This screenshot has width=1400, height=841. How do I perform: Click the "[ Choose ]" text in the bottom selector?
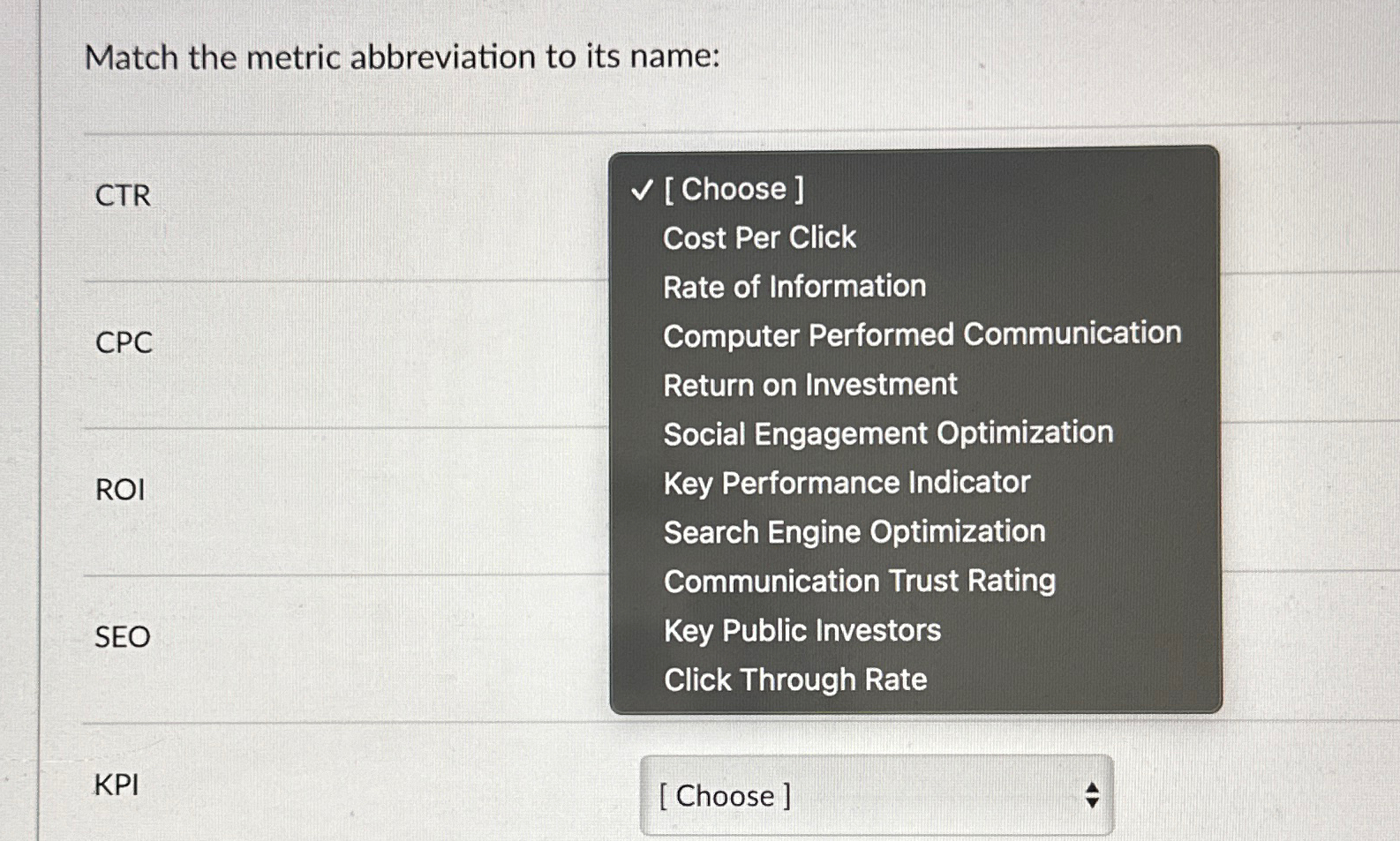(724, 794)
